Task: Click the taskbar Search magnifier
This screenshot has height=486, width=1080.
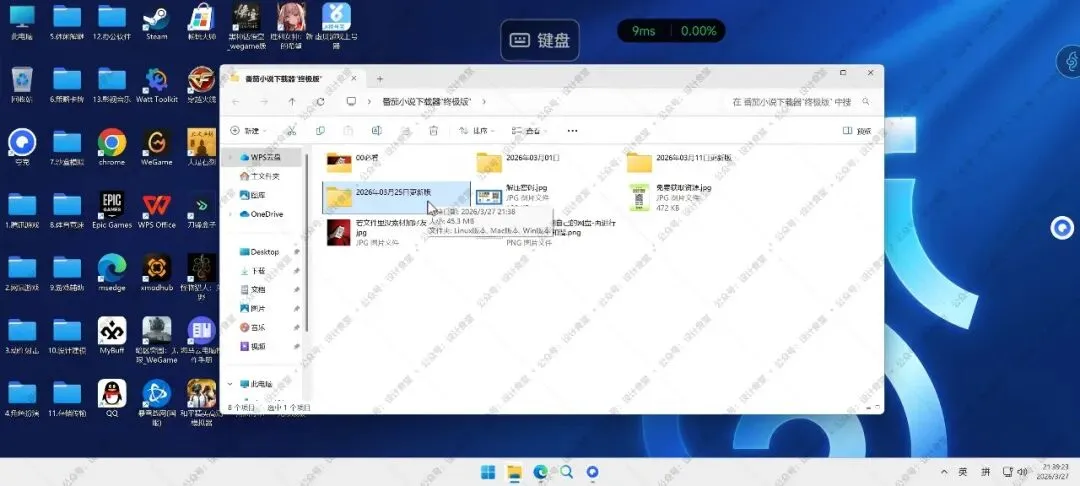Action: 566,472
